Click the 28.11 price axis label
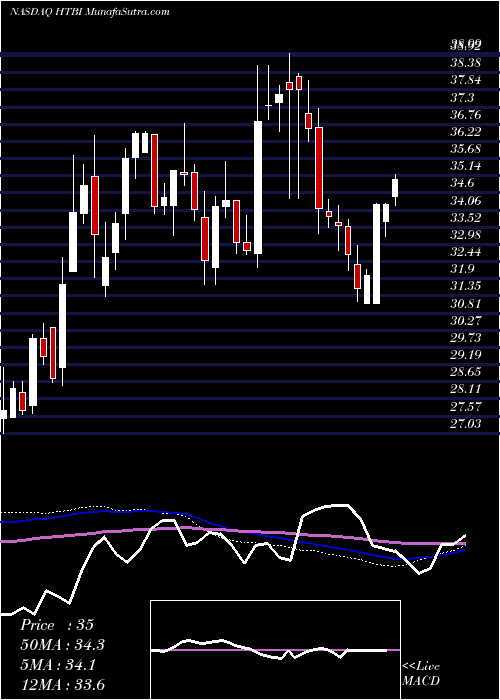 click(x=466, y=389)
